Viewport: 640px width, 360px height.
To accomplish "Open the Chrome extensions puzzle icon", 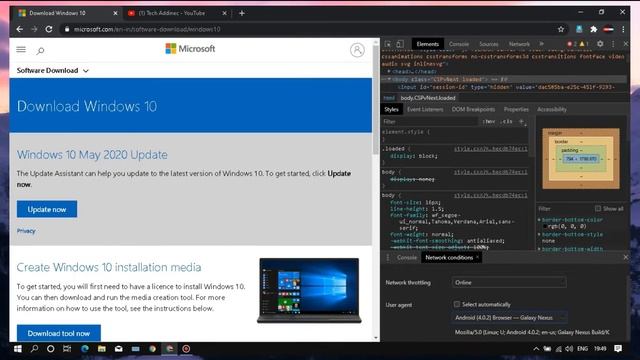I will point(593,29).
